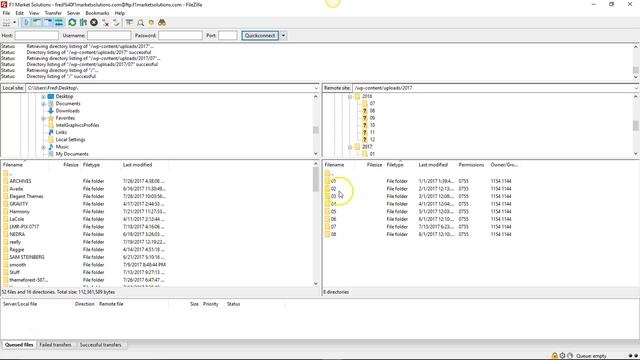Viewport: 640px width, 360px height.
Task: Sort remote files by Permissions column
Action: (x=471, y=165)
